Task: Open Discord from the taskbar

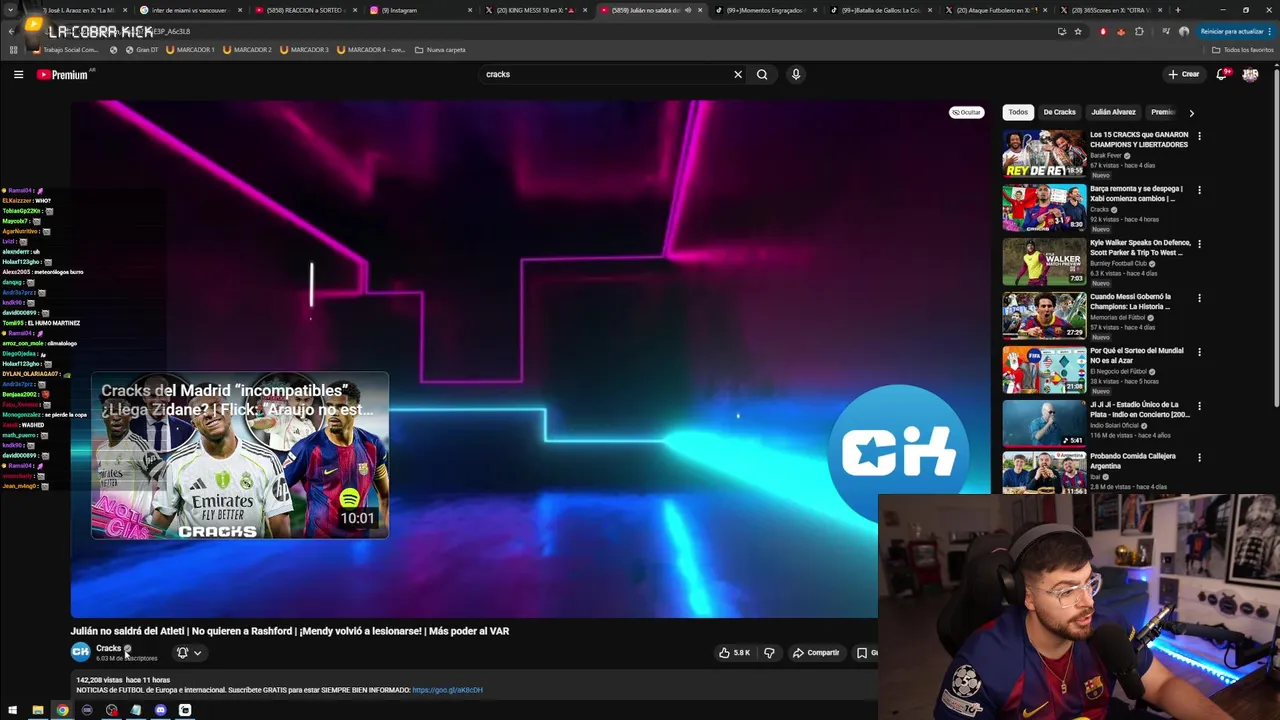Action: tap(160, 710)
